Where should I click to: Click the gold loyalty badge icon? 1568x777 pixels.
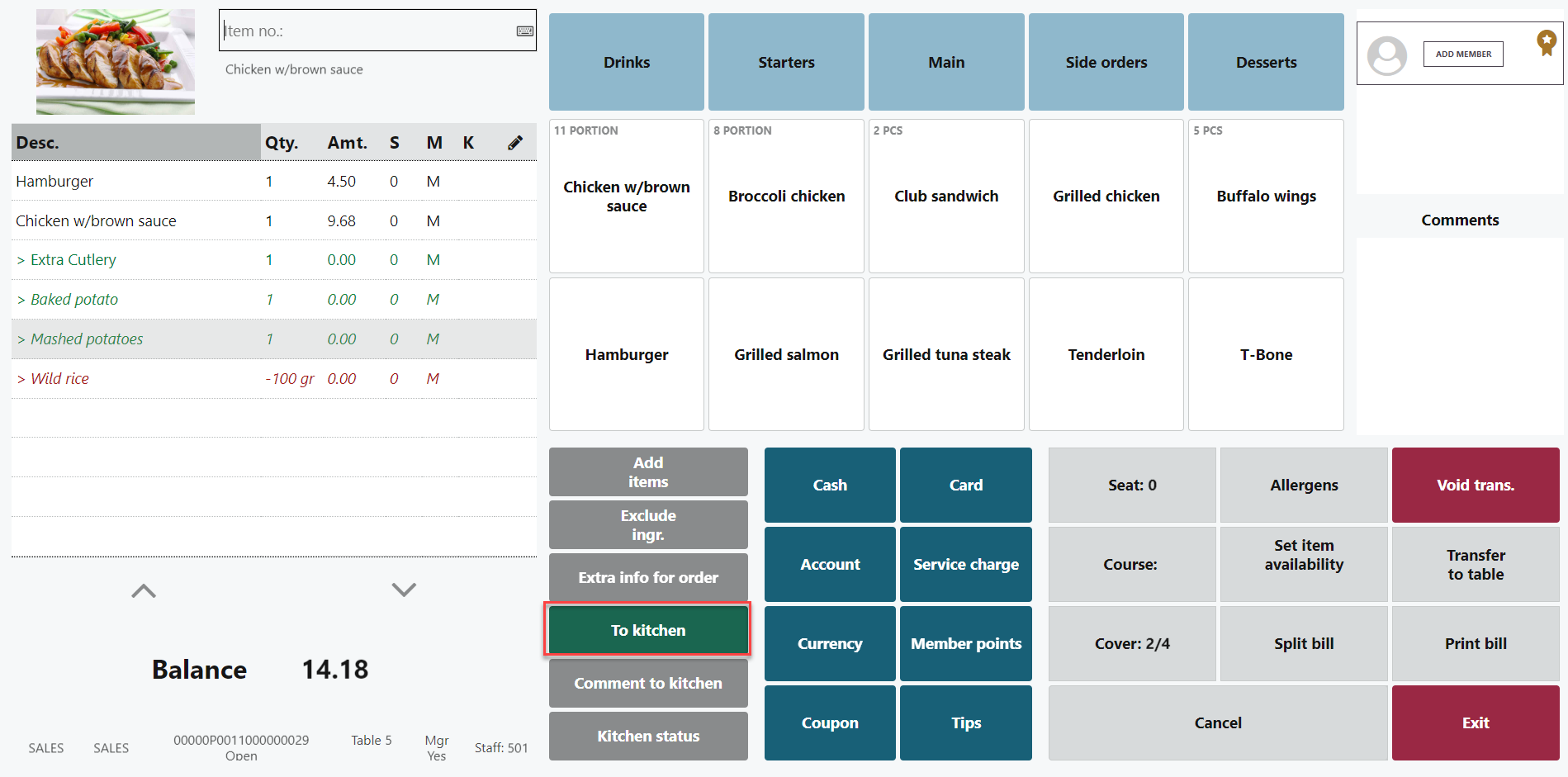(1546, 42)
